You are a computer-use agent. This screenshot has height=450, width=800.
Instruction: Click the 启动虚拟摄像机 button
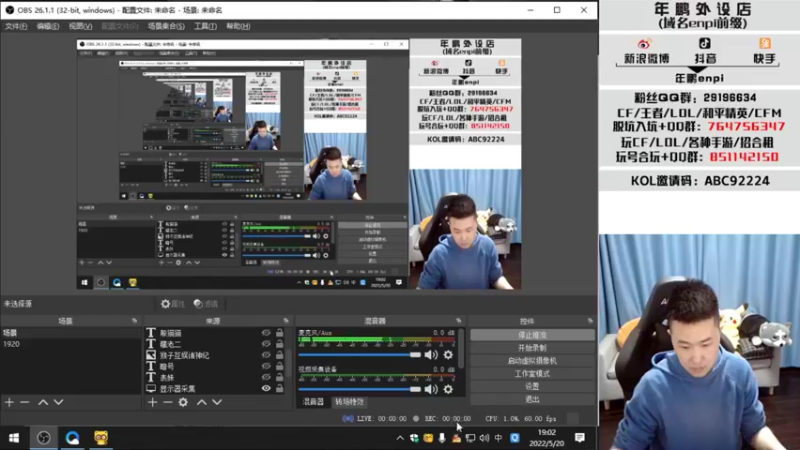click(x=532, y=361)
